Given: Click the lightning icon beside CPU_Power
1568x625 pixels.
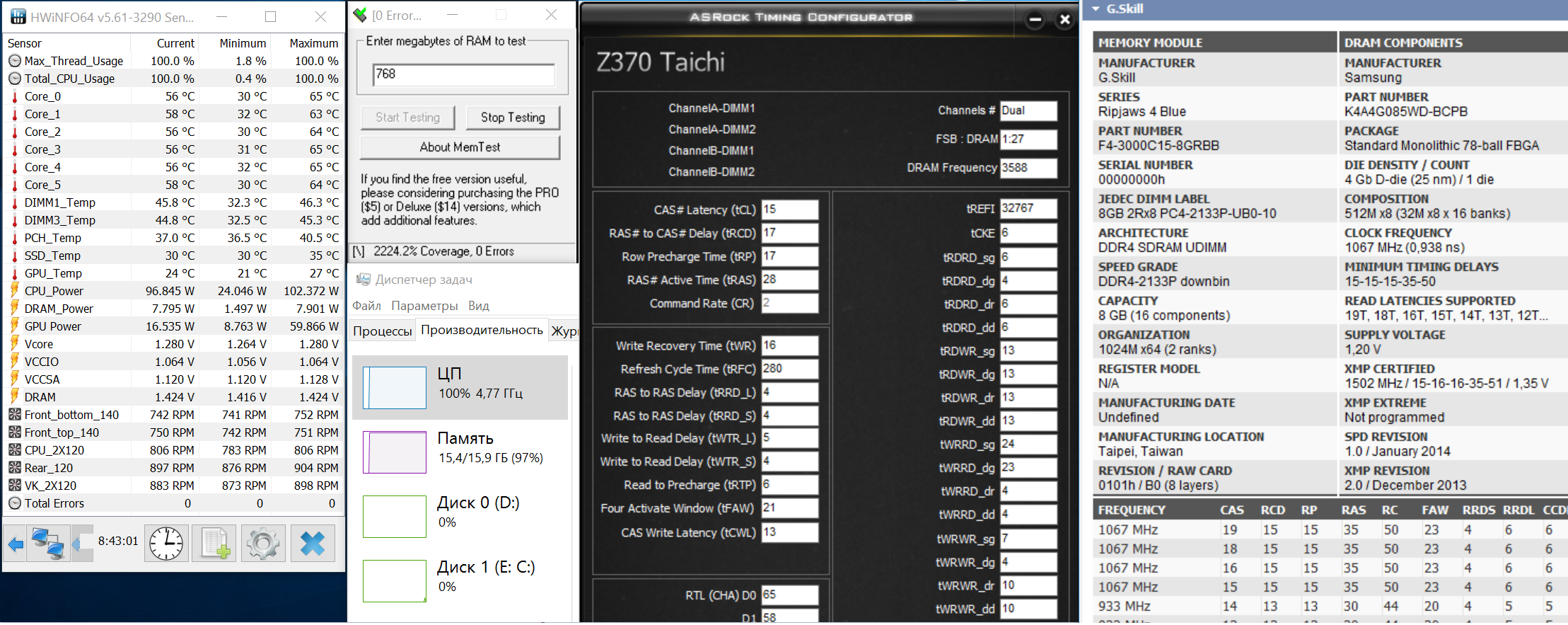Looking at the screenshot, I should pos(14,291).
